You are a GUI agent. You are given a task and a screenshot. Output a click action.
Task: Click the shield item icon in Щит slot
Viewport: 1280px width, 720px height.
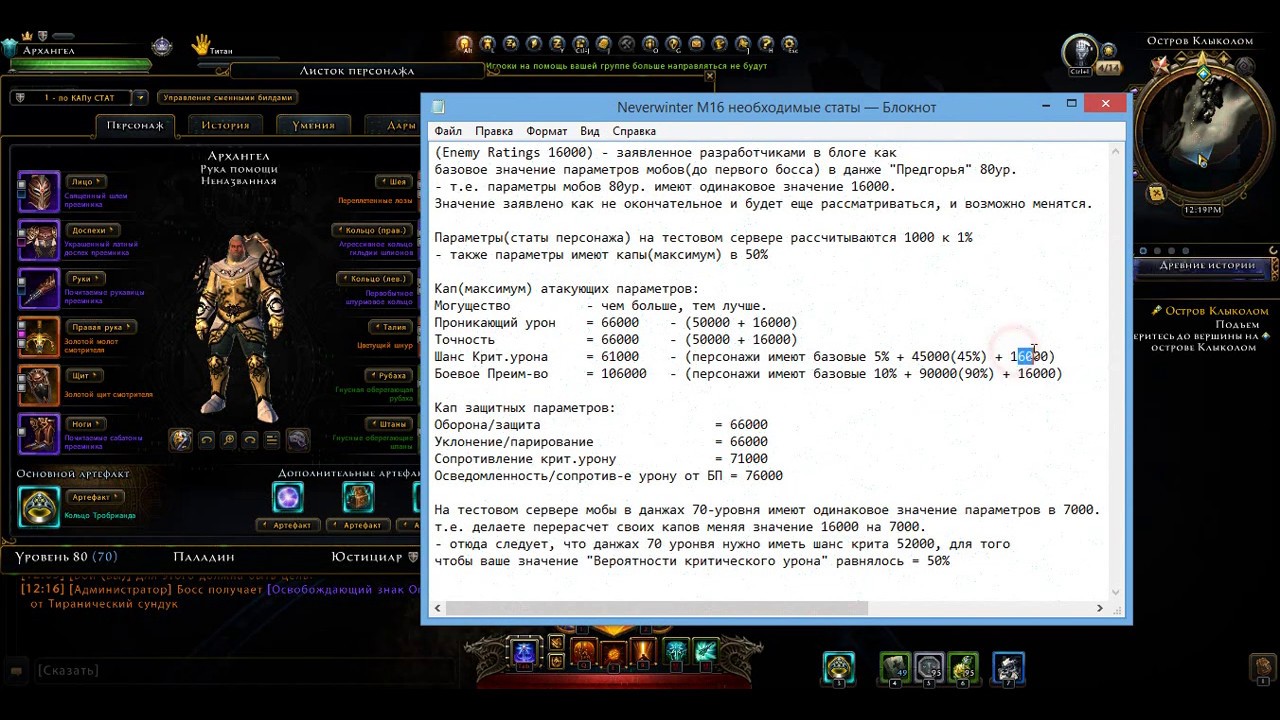40,385
